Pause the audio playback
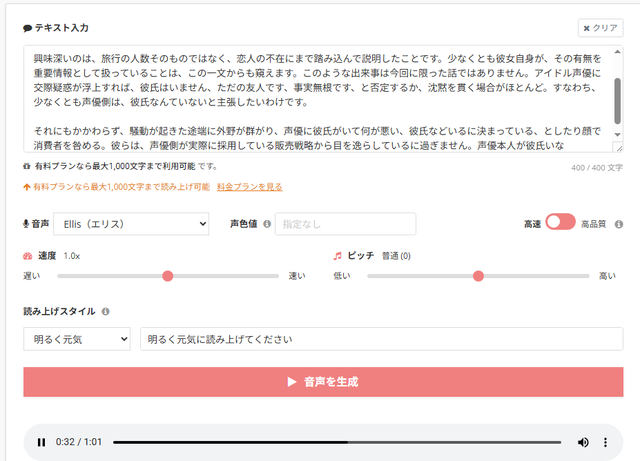 pos(41,442)
